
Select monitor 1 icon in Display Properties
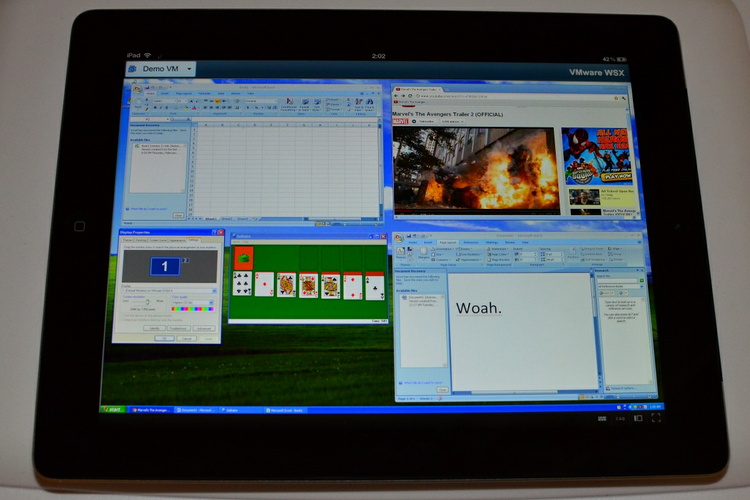[163, 267]
